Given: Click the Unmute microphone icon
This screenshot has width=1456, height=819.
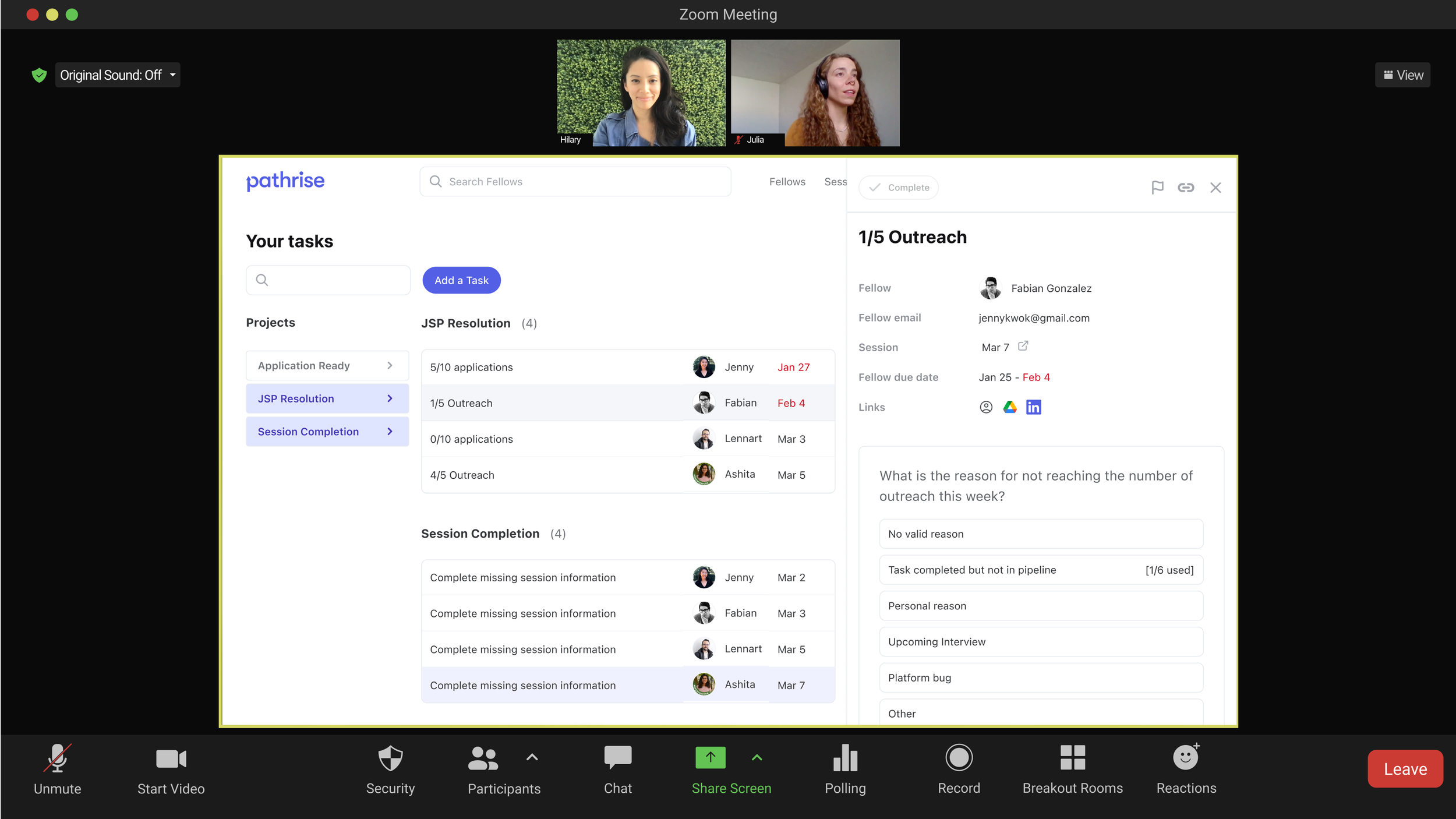Looking at the screenshot, I should click(58, 758).
